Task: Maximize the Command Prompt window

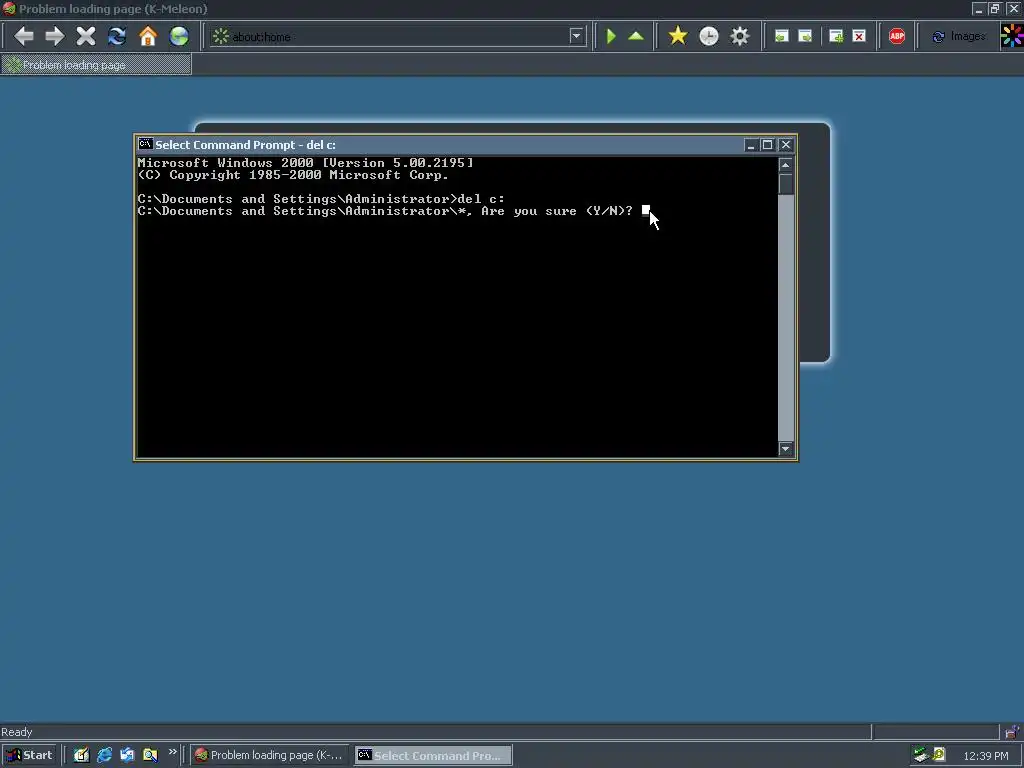Action: pos(767,145)
